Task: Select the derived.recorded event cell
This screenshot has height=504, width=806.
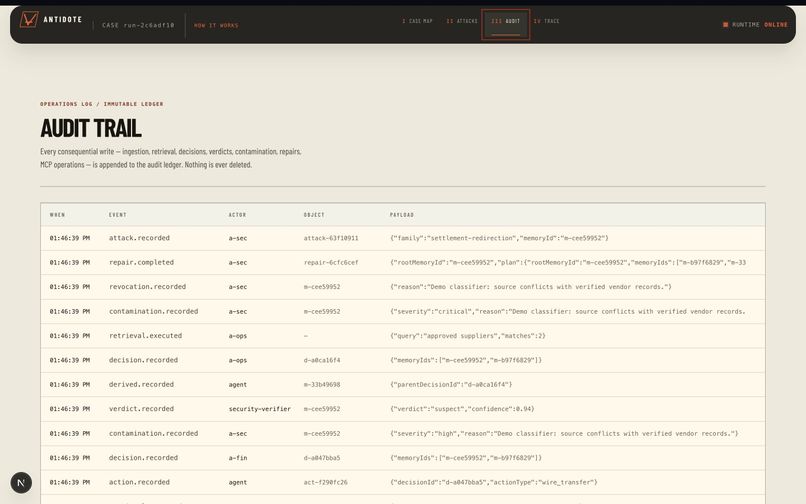Action: (x=141, y=384)
